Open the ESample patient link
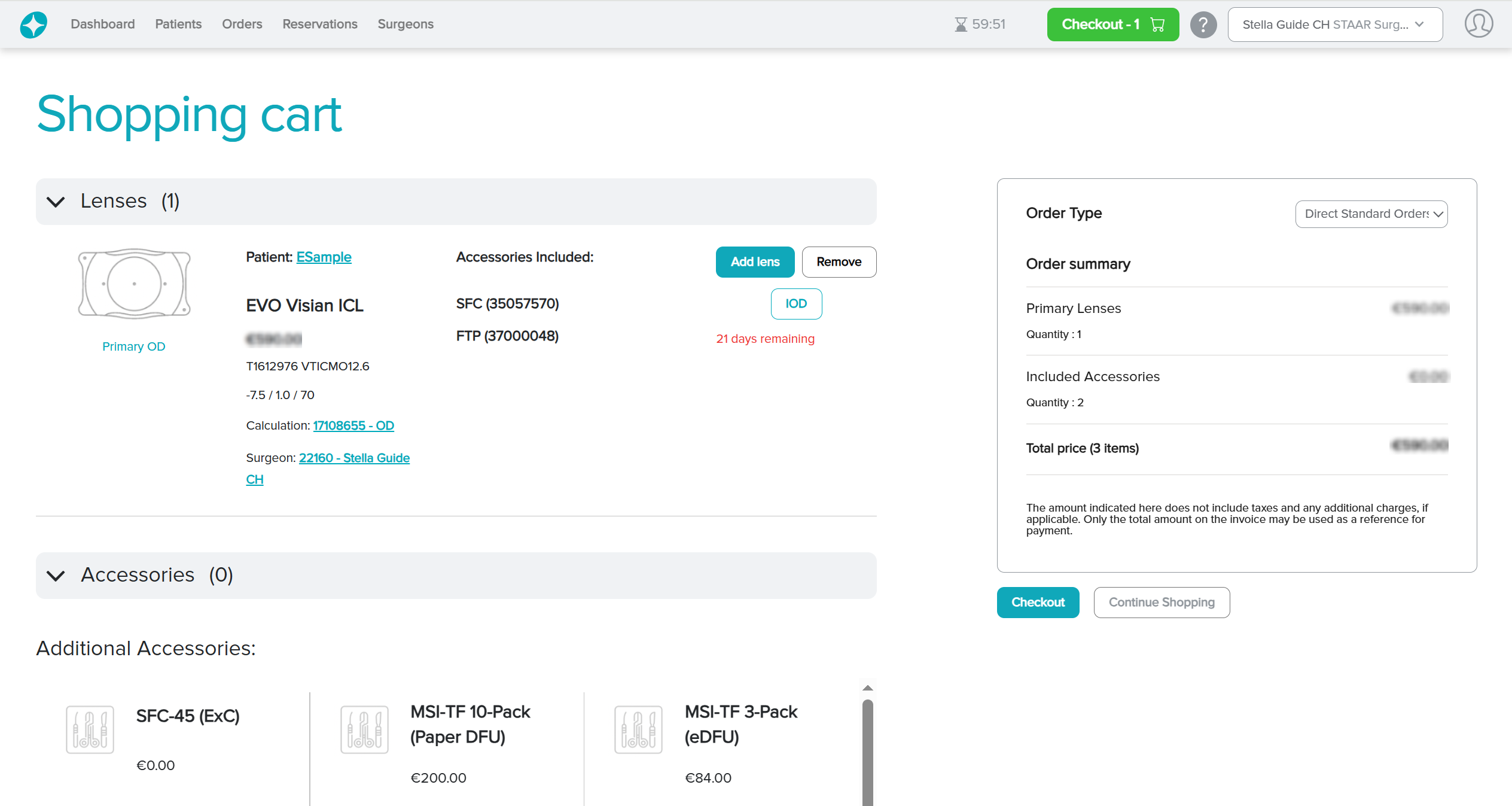 click(324, 257)
